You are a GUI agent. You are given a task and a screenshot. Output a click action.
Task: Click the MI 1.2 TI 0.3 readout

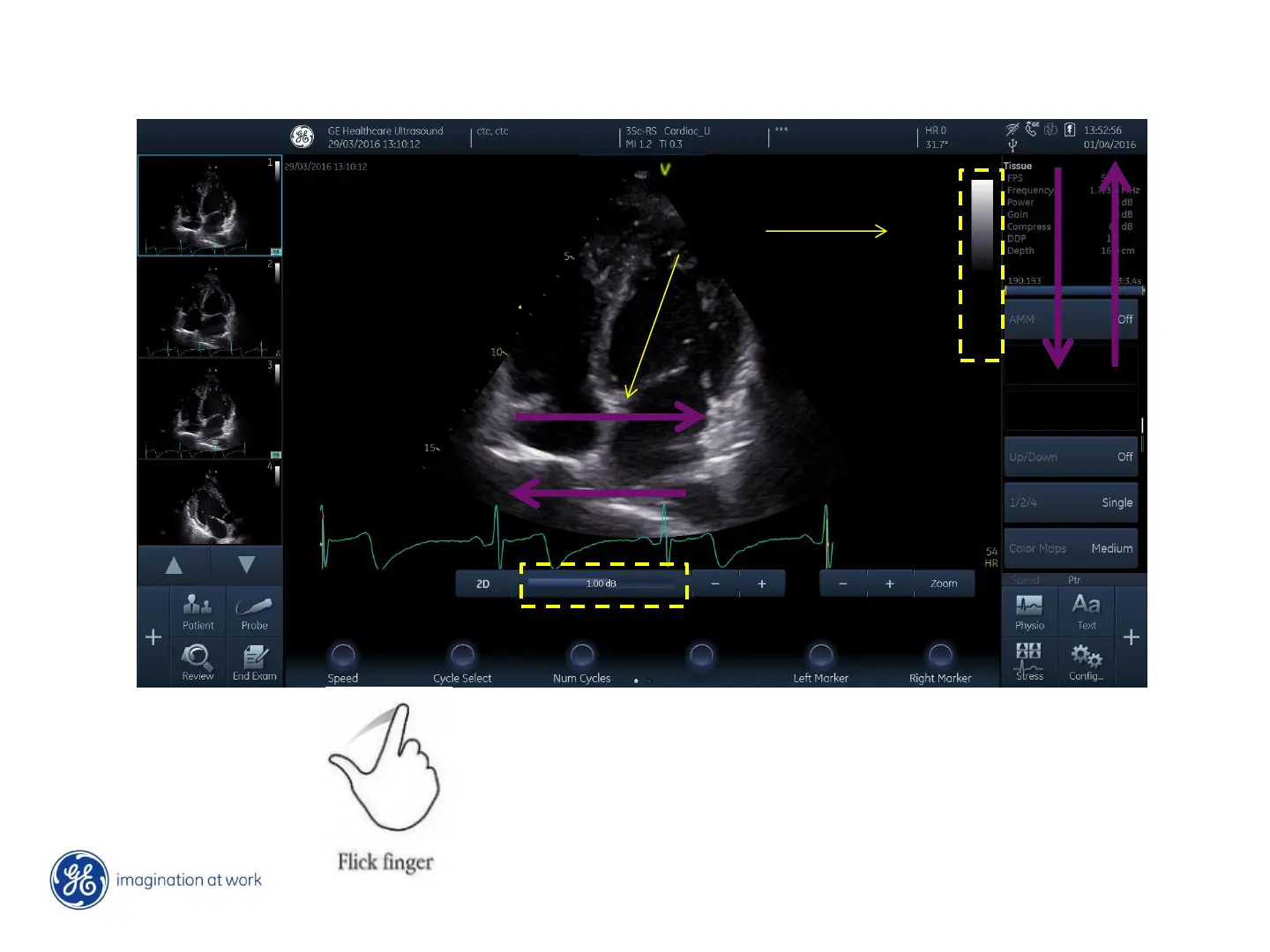pyautogui.click(x=654, y=145)
